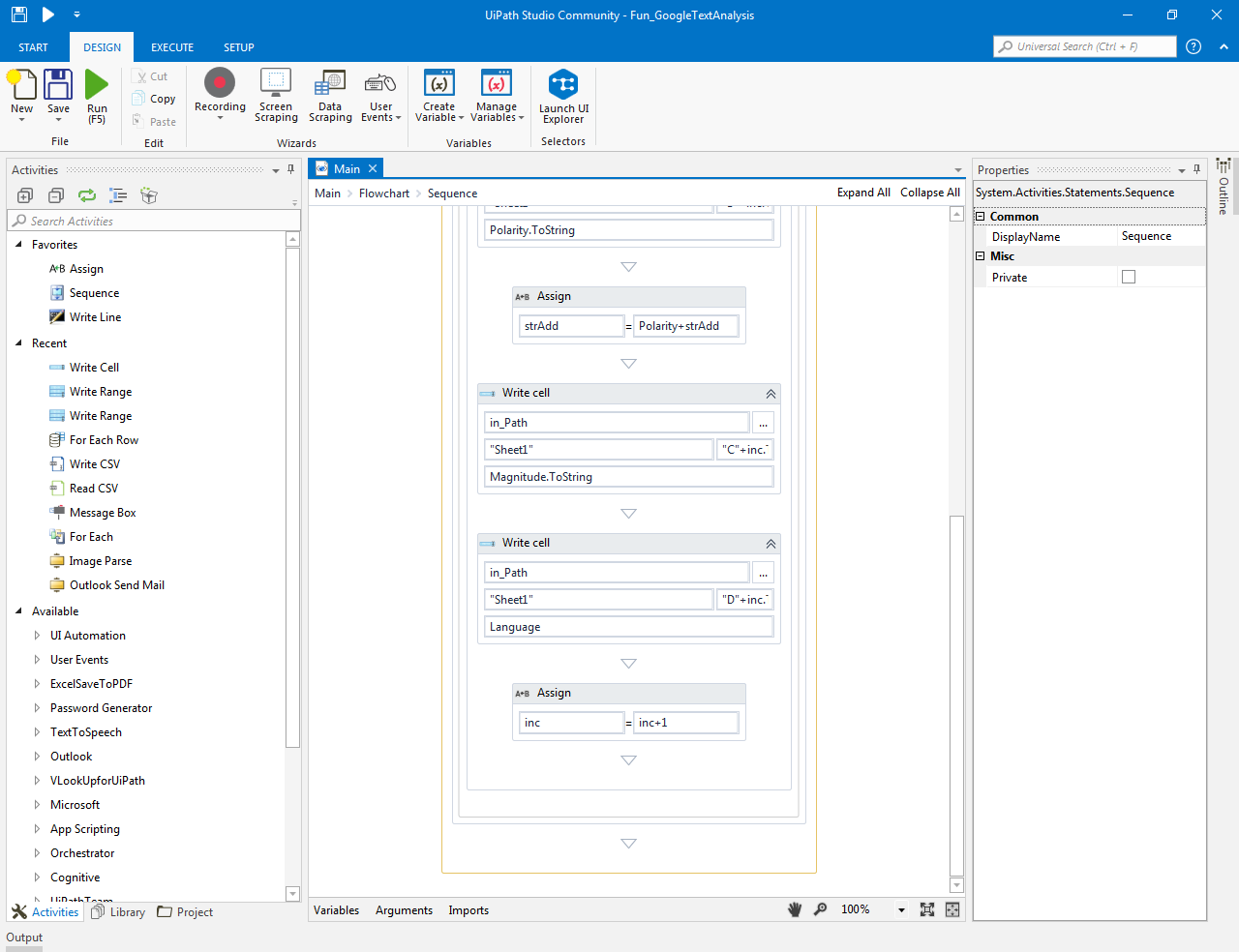Pin the Properties panel
1239x952 pixels.
1196,169
